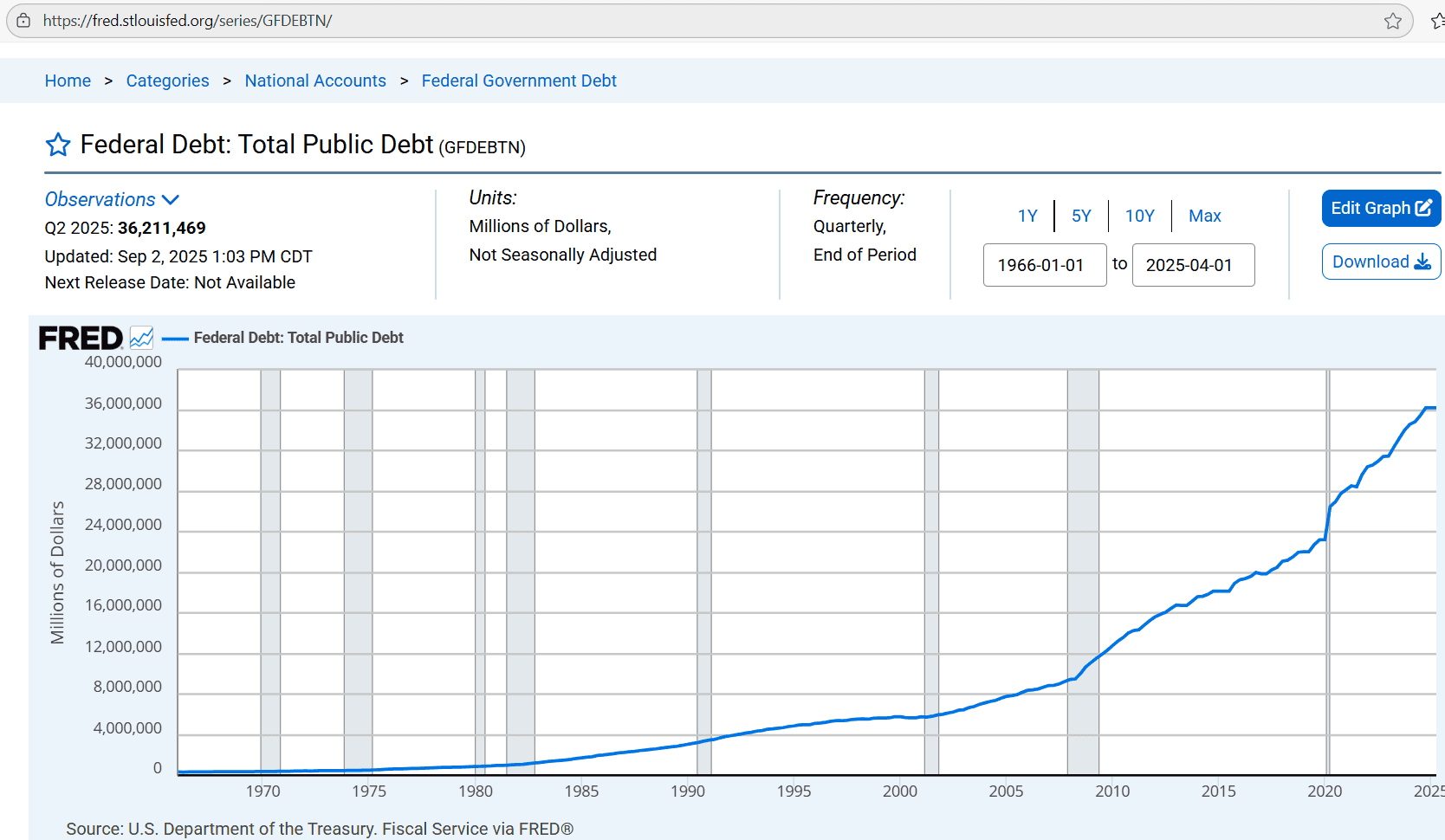
Task: Click the favorite star beside the series title
Action: coord(58,145)
